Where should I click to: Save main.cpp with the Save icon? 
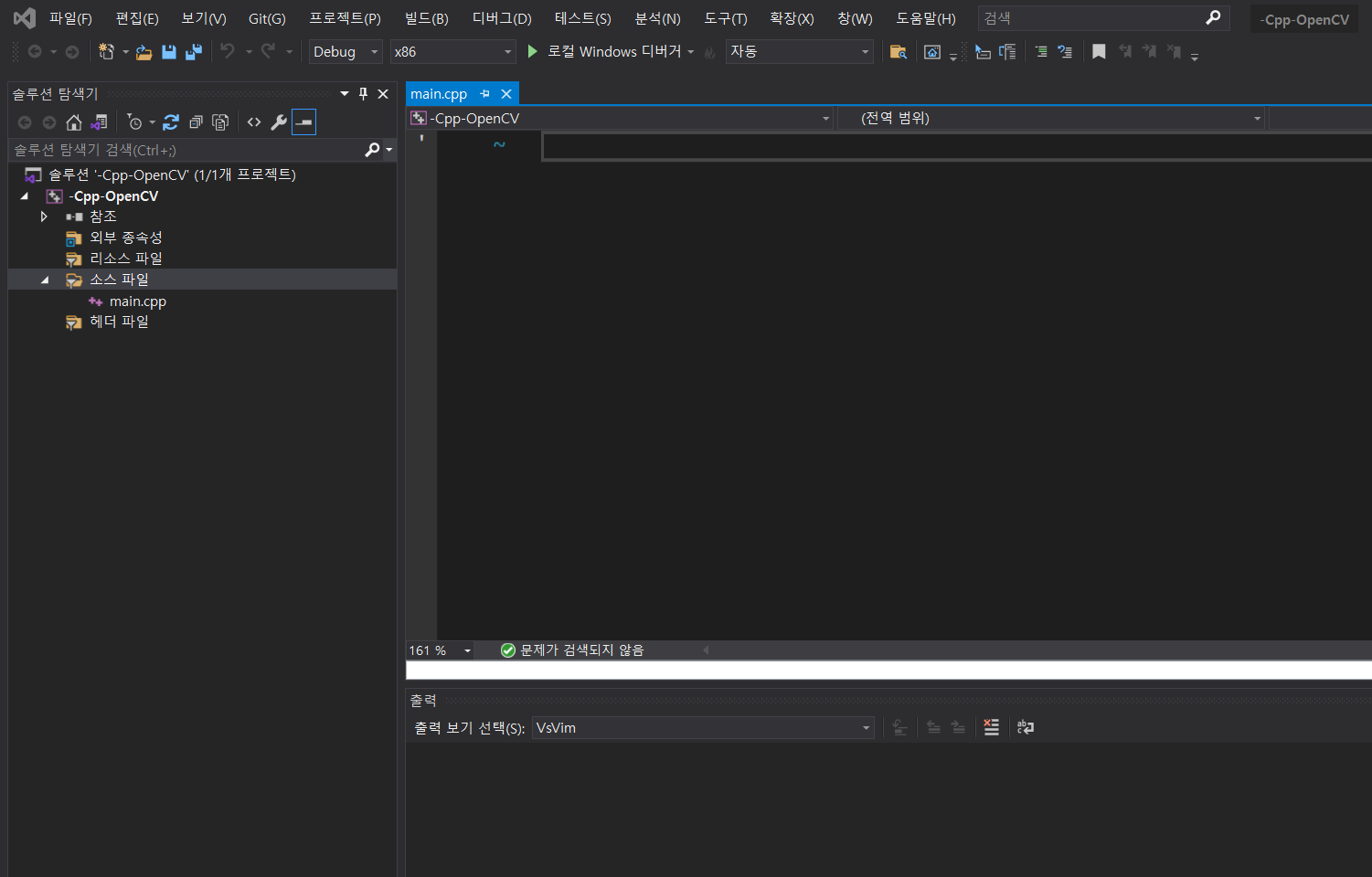pyautogui.click(x=169, y=52)
